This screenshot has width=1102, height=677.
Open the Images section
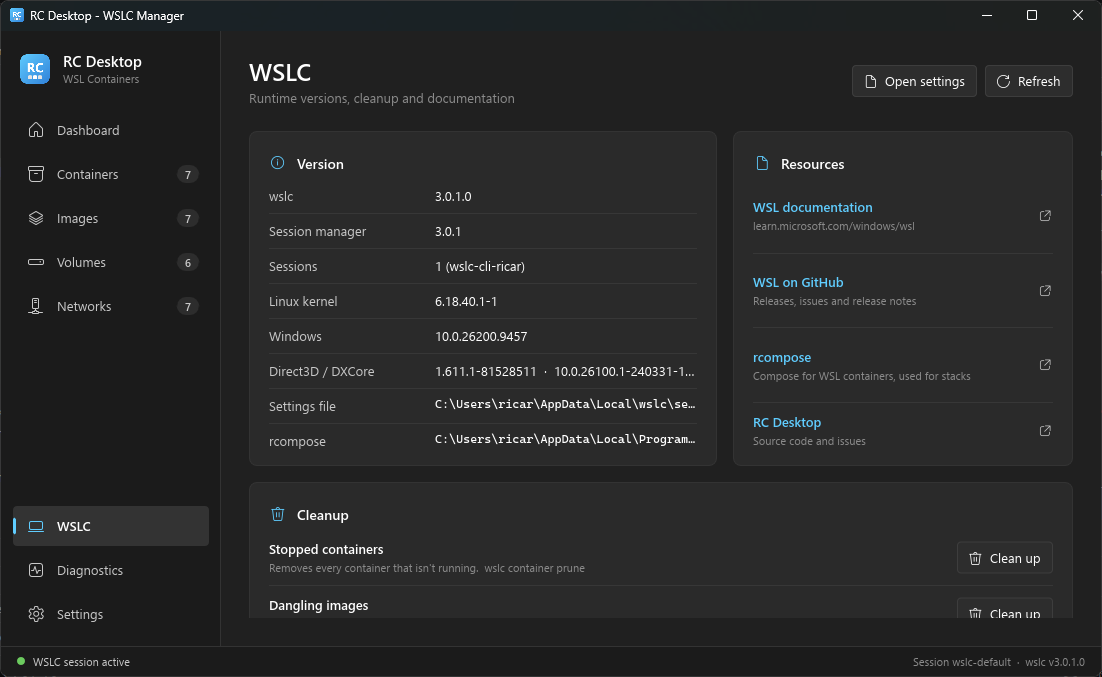click(x=111, y=219)
